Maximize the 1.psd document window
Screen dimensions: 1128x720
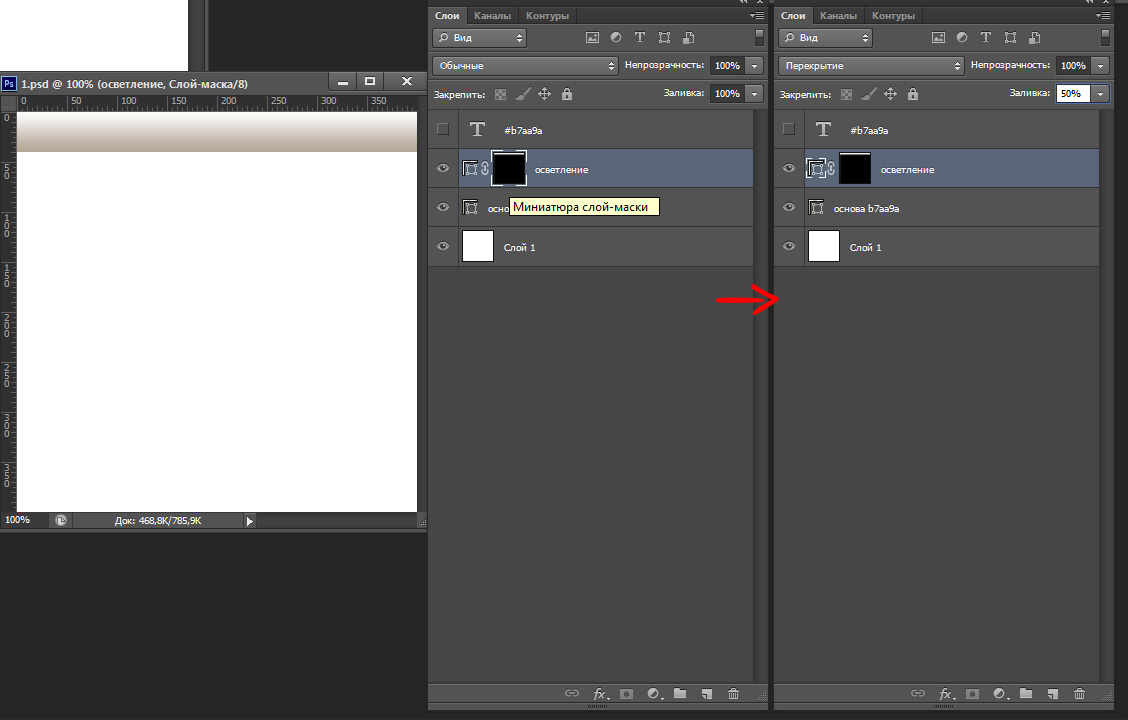[370, 81]
